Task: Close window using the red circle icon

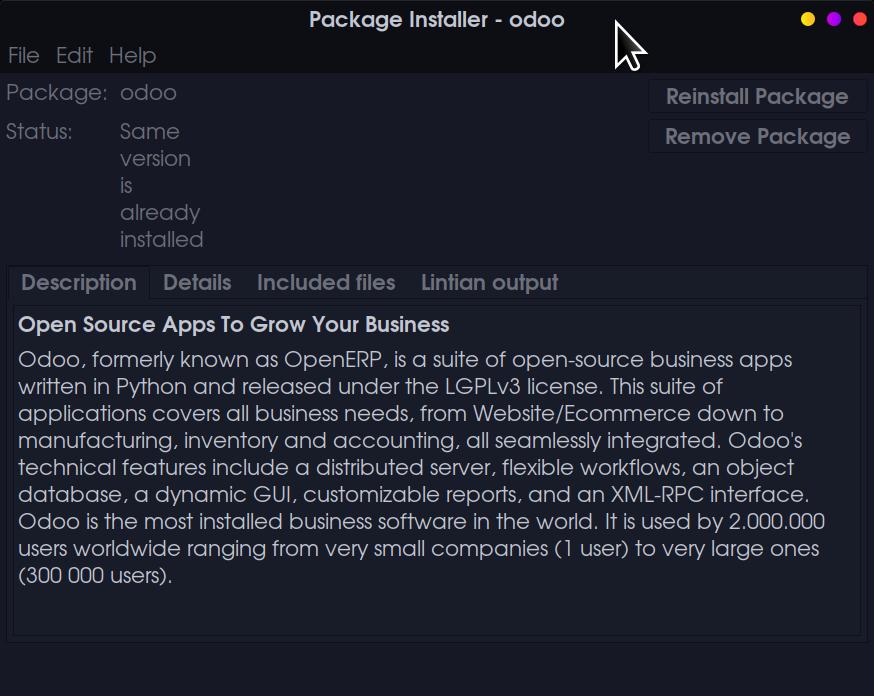Action: [x=859, y=19]
